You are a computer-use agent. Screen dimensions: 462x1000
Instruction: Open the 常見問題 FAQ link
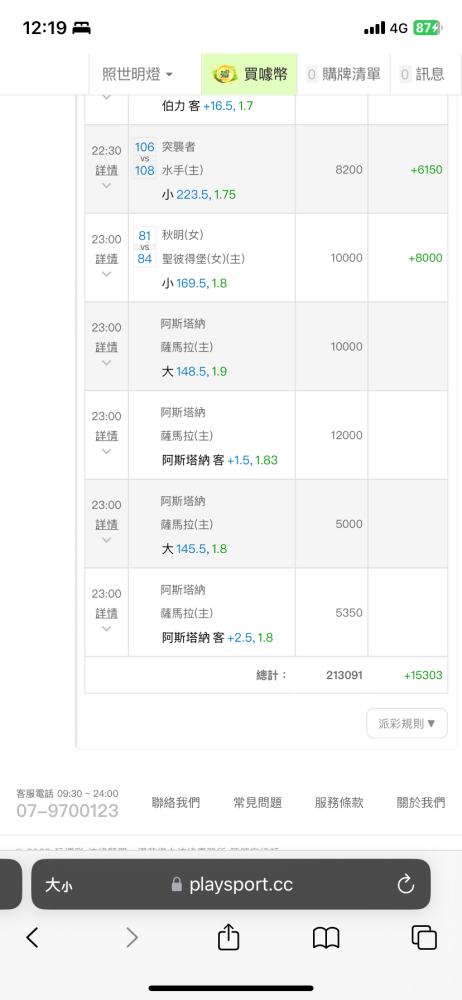pyautogui.click(x=258, y=803)
